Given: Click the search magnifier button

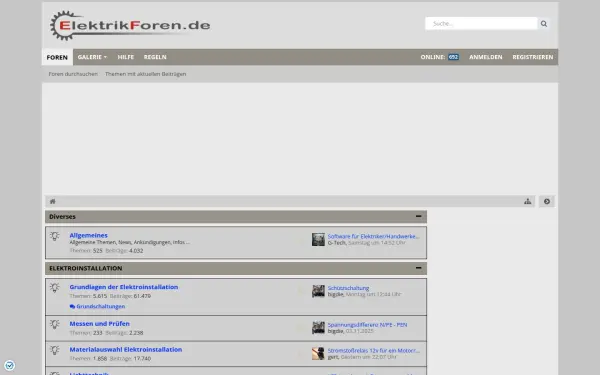Looking at the screenshot, I should click(x=544, y=24).
